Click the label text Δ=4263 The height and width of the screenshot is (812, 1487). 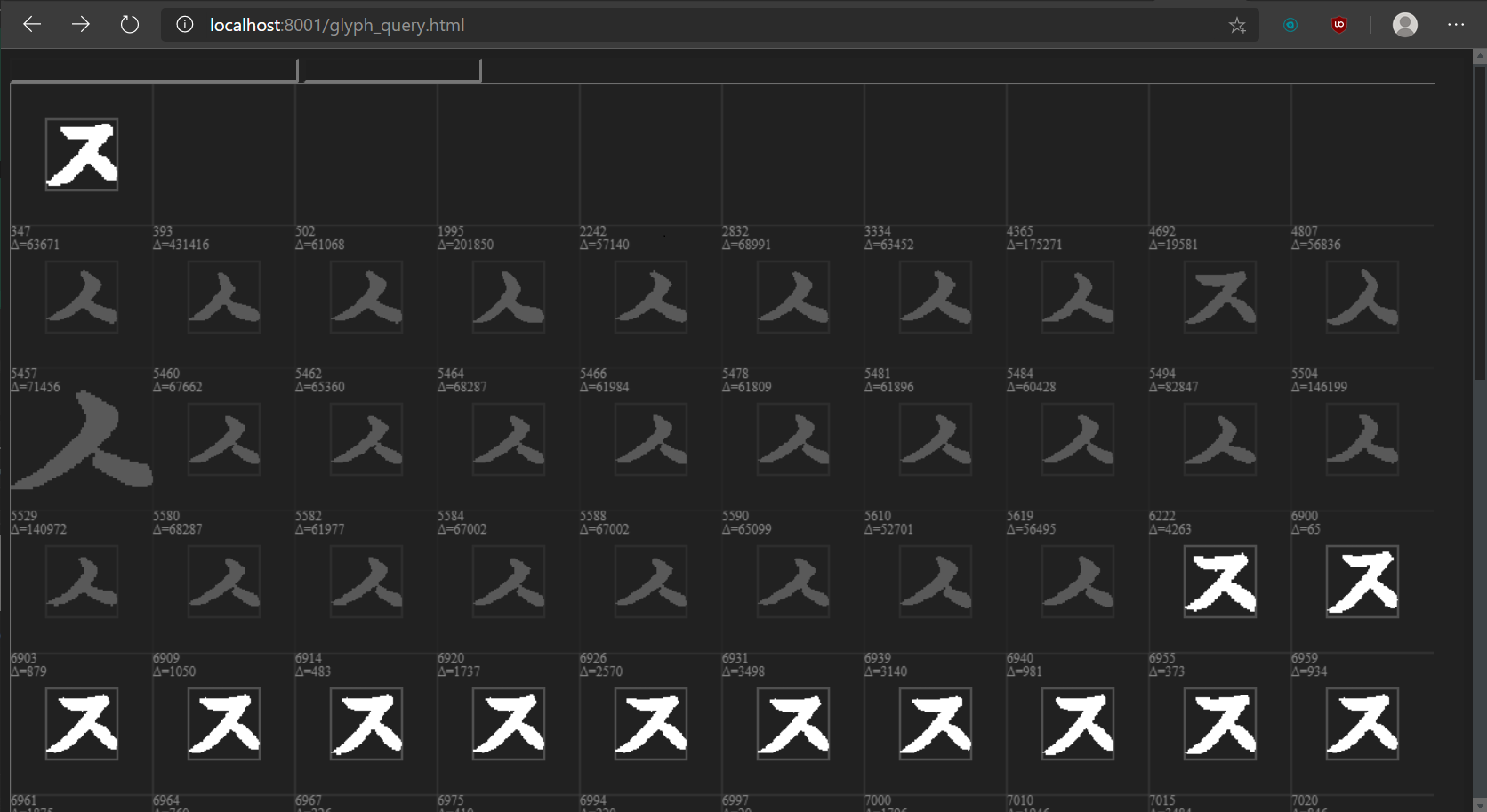[x=1170, y=529]
